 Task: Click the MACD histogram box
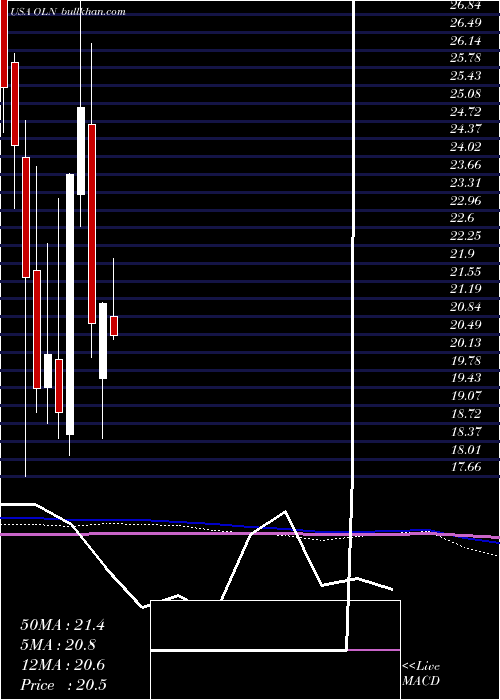275,650
